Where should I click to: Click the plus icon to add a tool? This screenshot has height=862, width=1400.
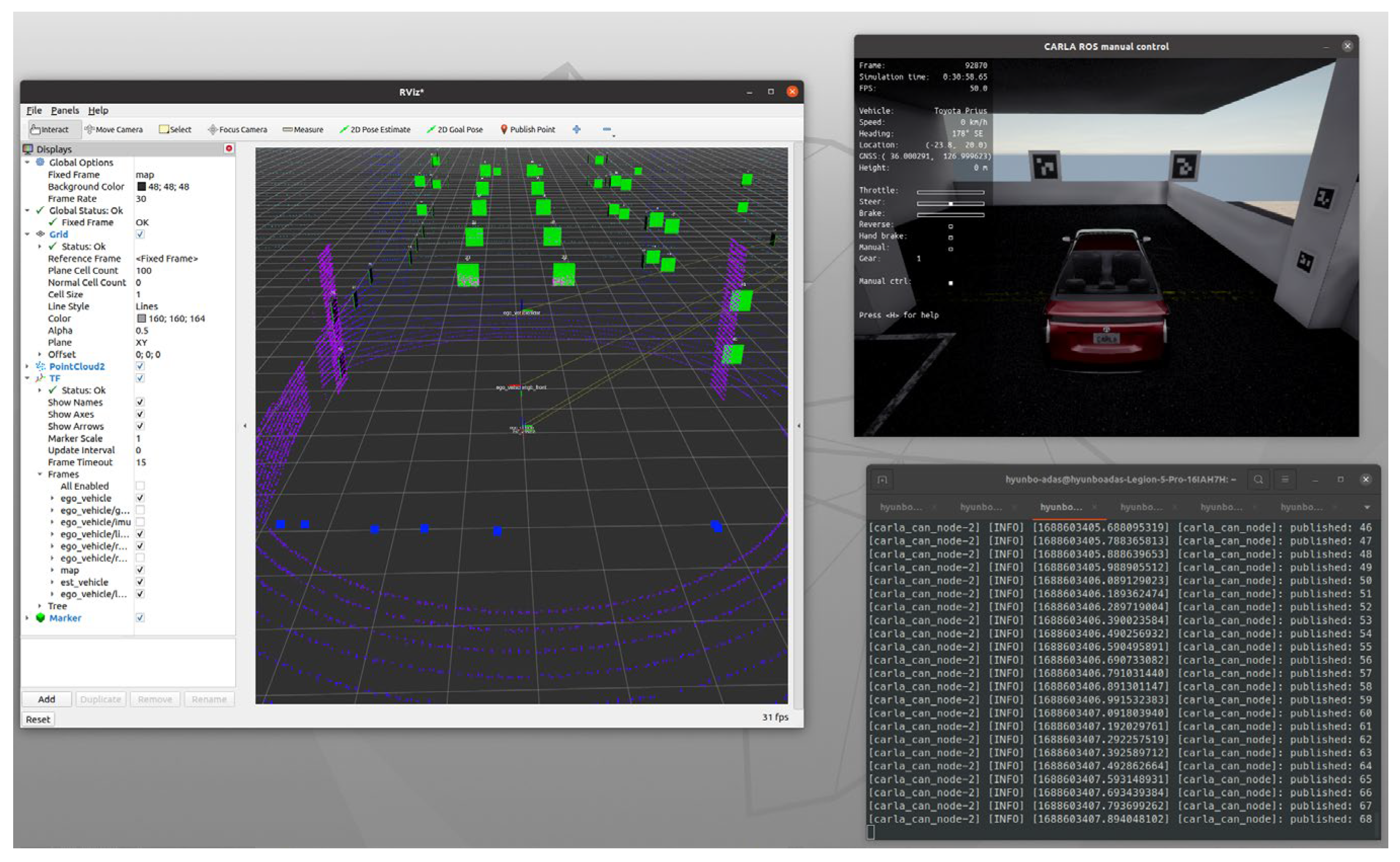pos(577,130)
